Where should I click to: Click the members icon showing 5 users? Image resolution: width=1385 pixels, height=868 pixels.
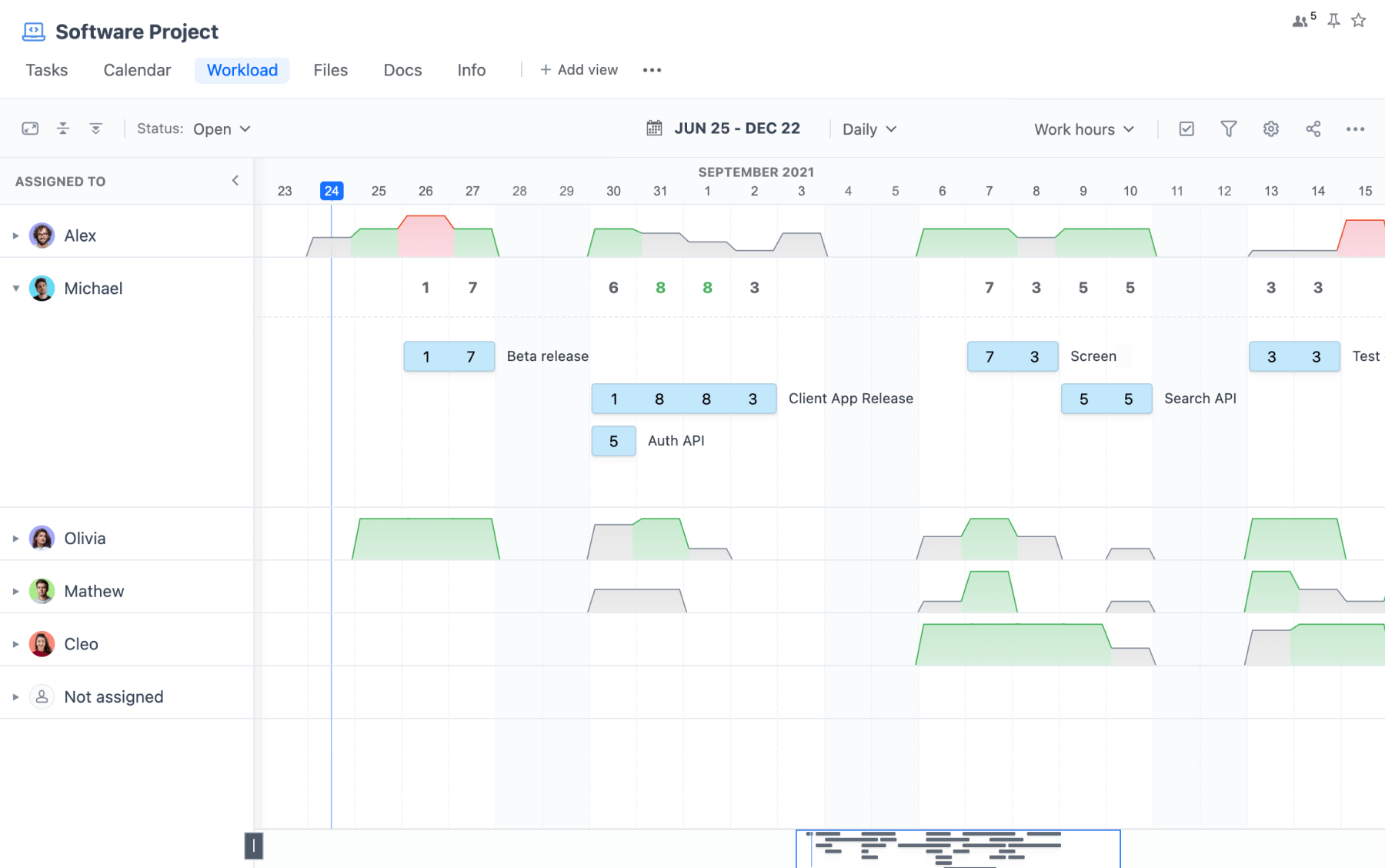tap(1300, 21)
